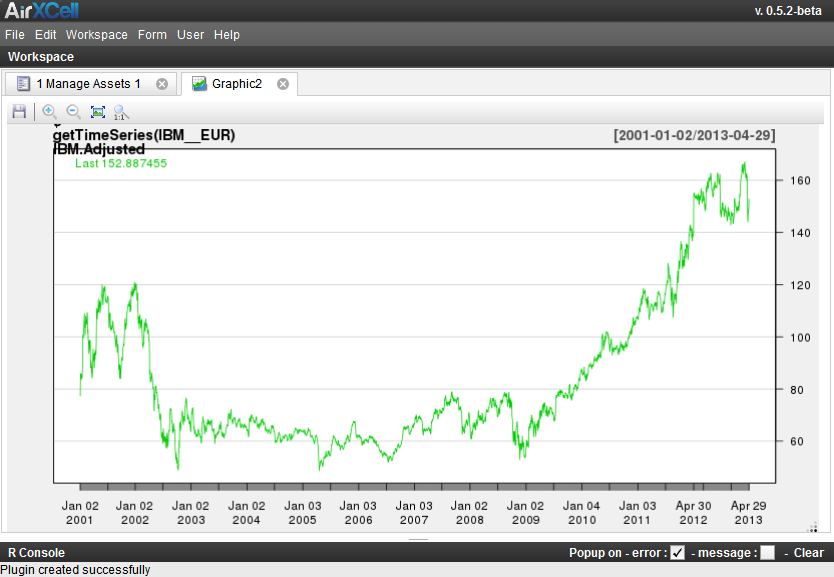834x577 pixels.
Task: Clear the R Console output
Action: point(808,553)
